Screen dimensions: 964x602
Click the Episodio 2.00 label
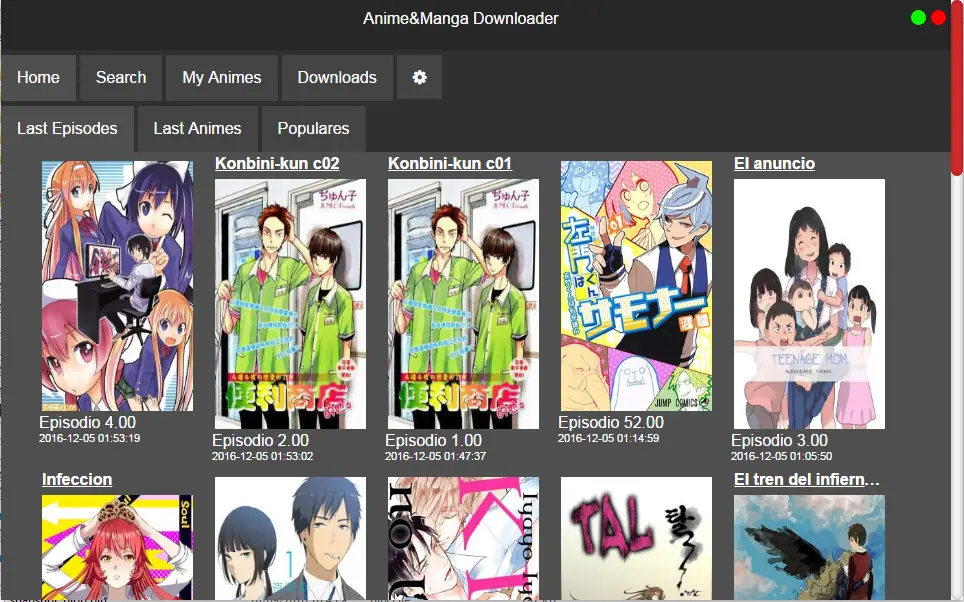(261, 440)
